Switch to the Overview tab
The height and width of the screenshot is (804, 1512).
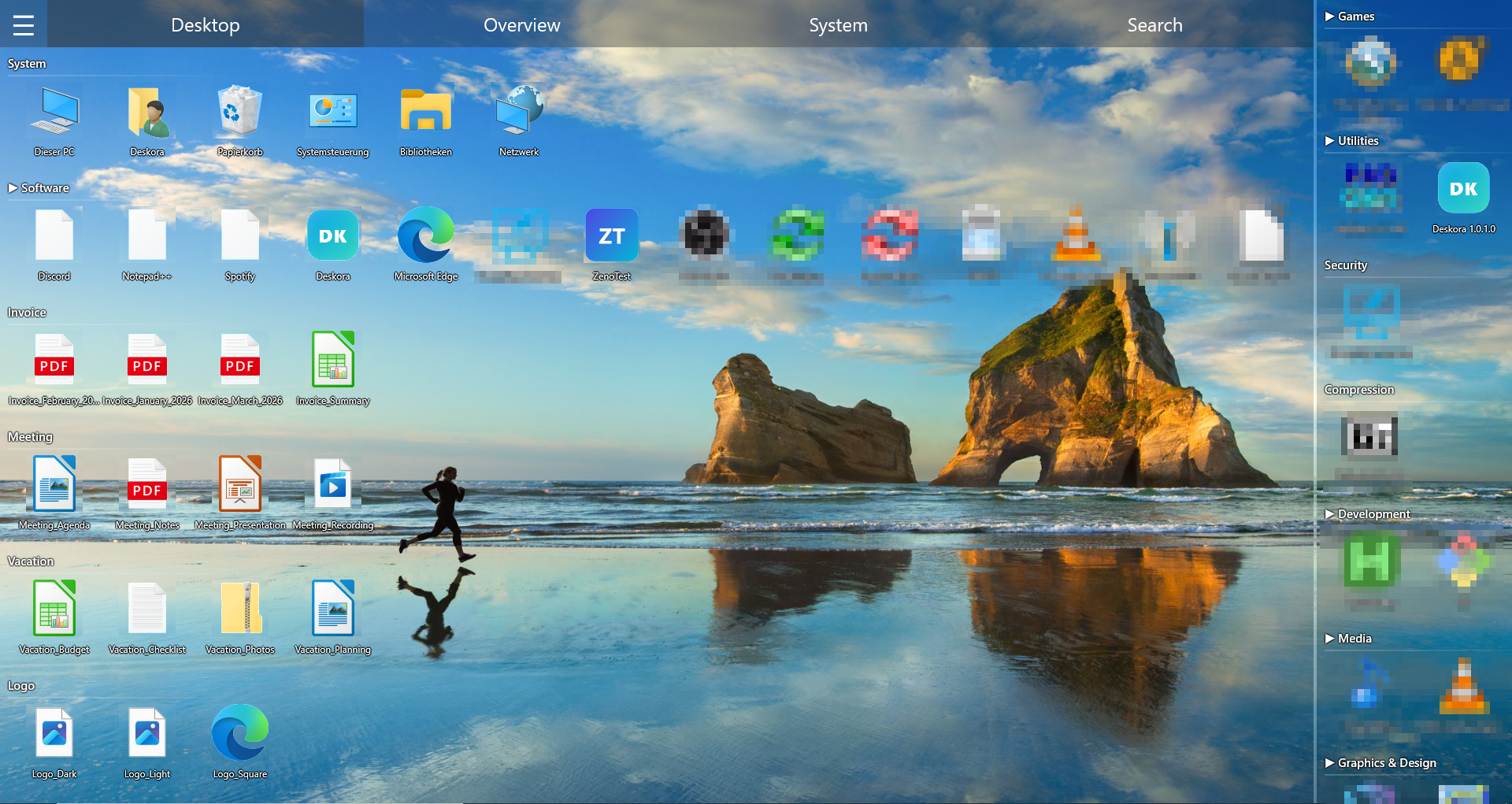click(521, 24)
